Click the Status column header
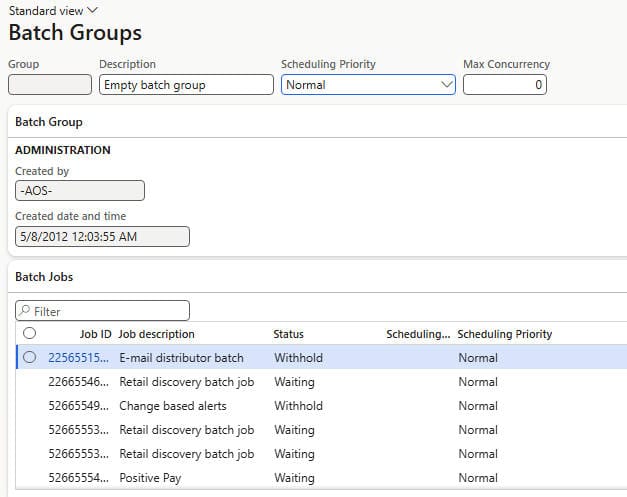The width and height of the screenshot is (627, 497). (288, 334)
